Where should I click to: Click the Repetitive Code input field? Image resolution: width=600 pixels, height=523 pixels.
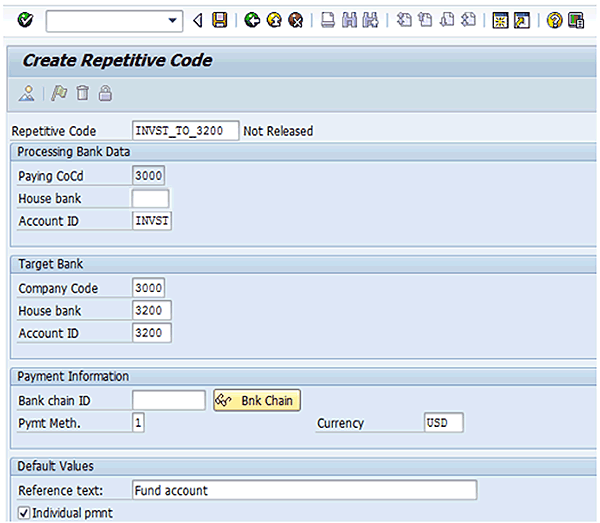[x=185, y=131]
